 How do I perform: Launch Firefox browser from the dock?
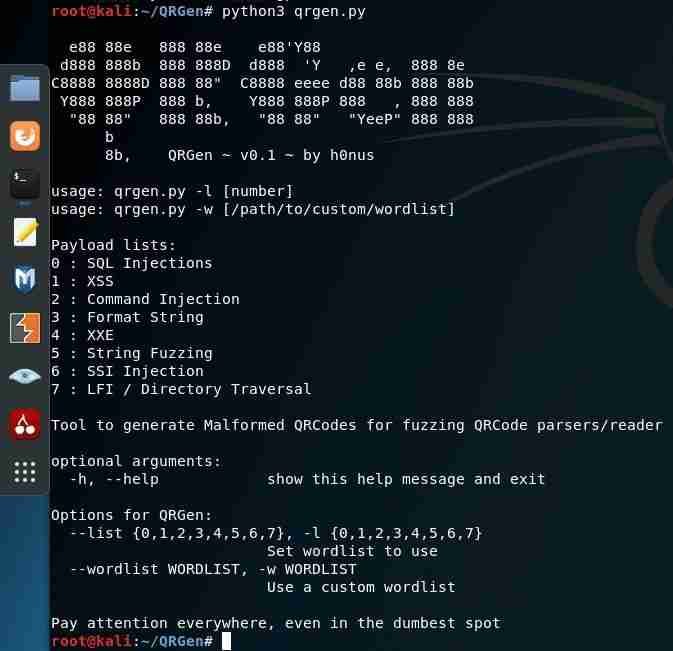coord(25,136)
